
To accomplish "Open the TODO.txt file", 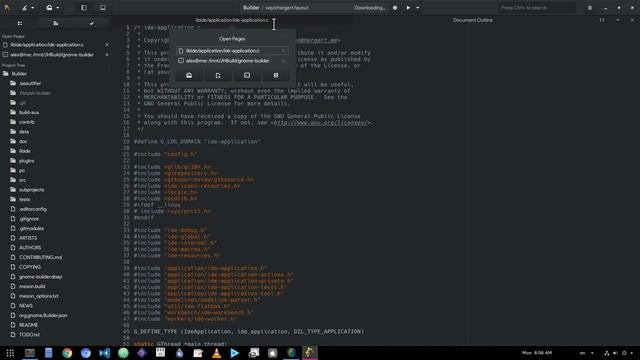I will click(29, 335).
